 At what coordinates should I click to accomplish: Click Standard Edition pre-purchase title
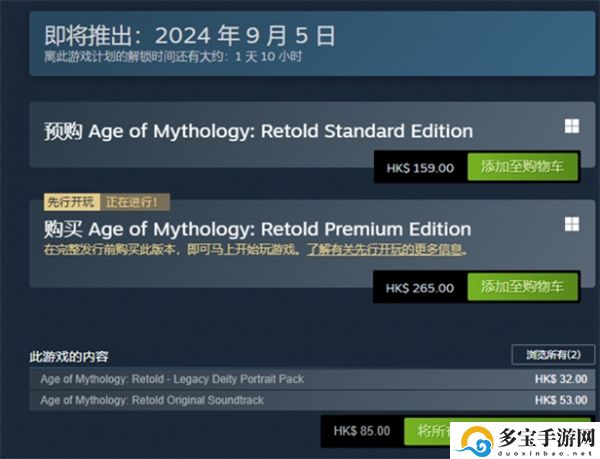(x=258, y=131)
